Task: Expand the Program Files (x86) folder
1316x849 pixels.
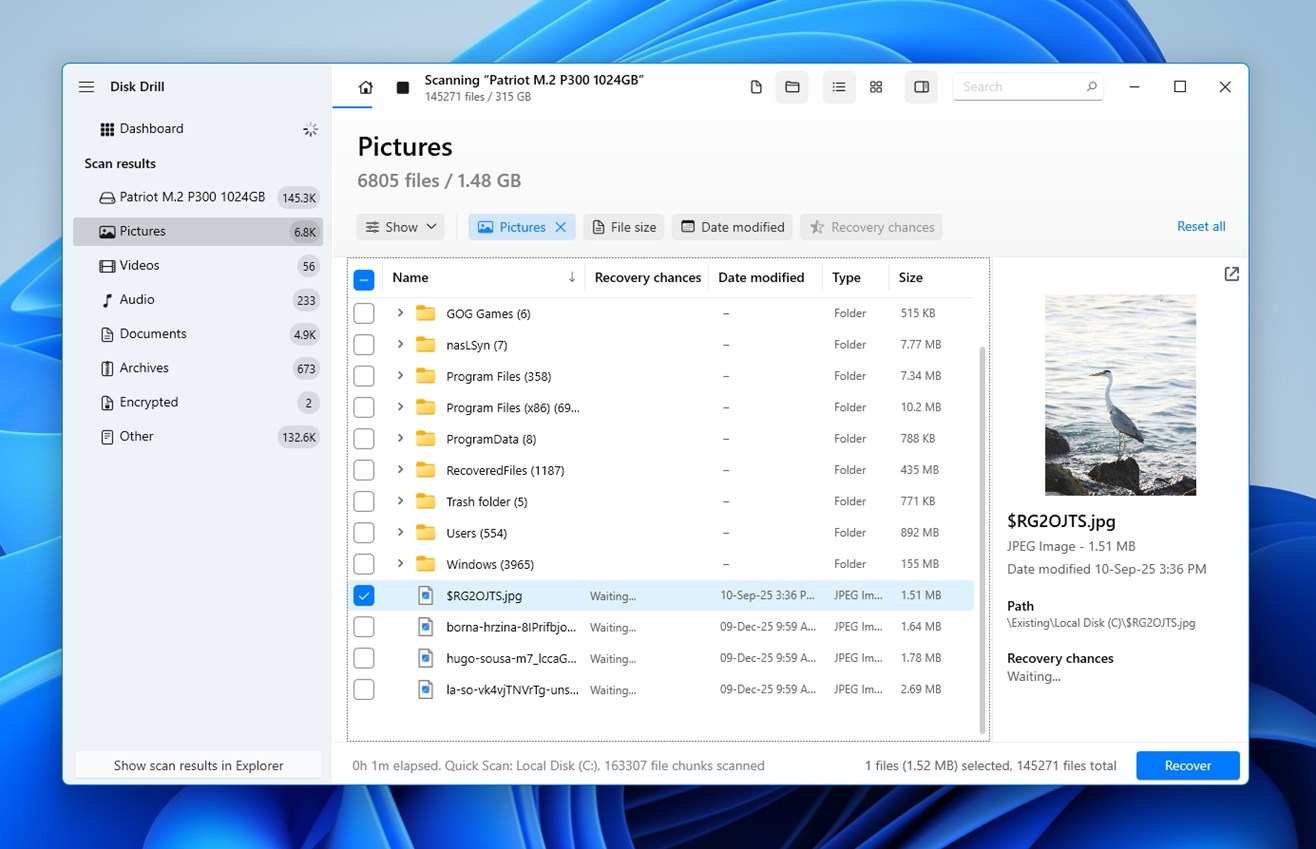Action: pos(400,407)
